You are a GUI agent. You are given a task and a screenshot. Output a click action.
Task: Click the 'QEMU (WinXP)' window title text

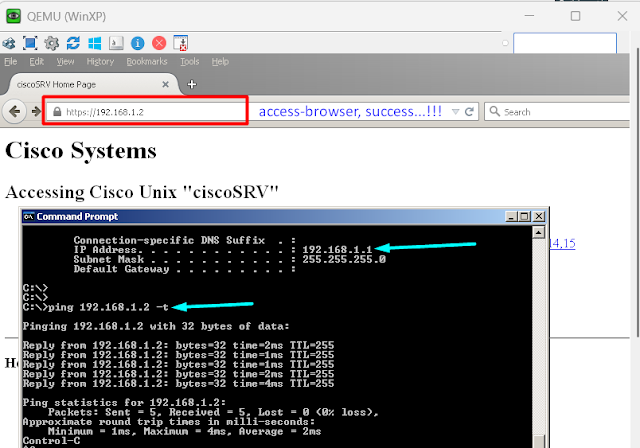click(67, 17)
